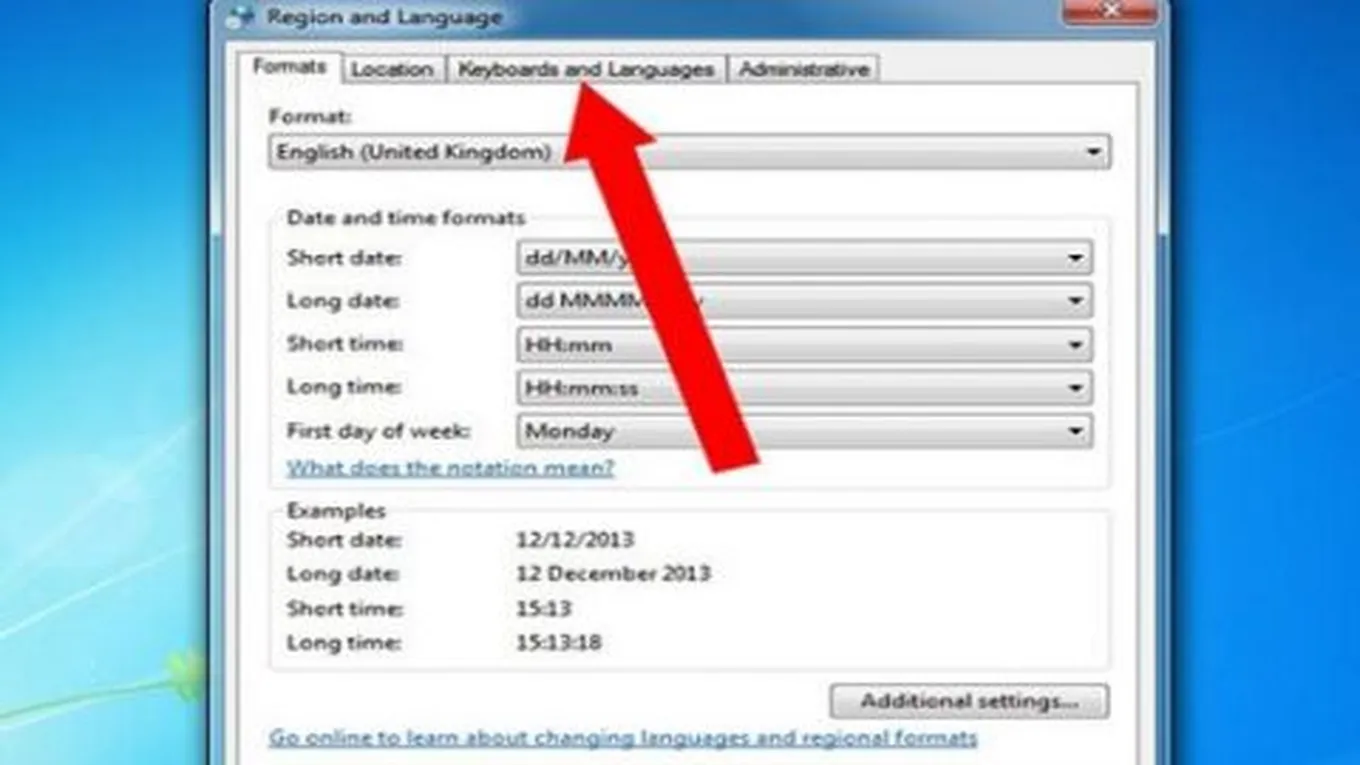Expand the Long time HH:mm:ss dropdown
Viewport: 1360px width, 765px height.
coord(804,388)
